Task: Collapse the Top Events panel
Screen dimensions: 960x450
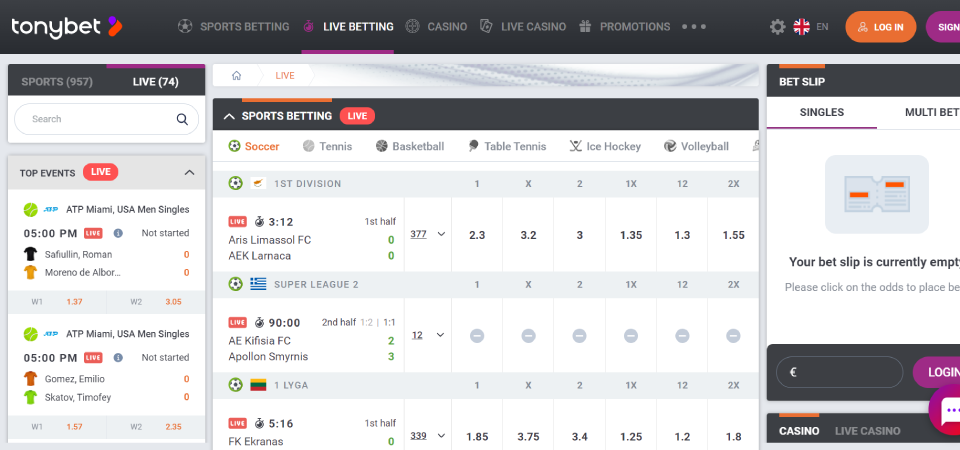Action: click(189, 173)
